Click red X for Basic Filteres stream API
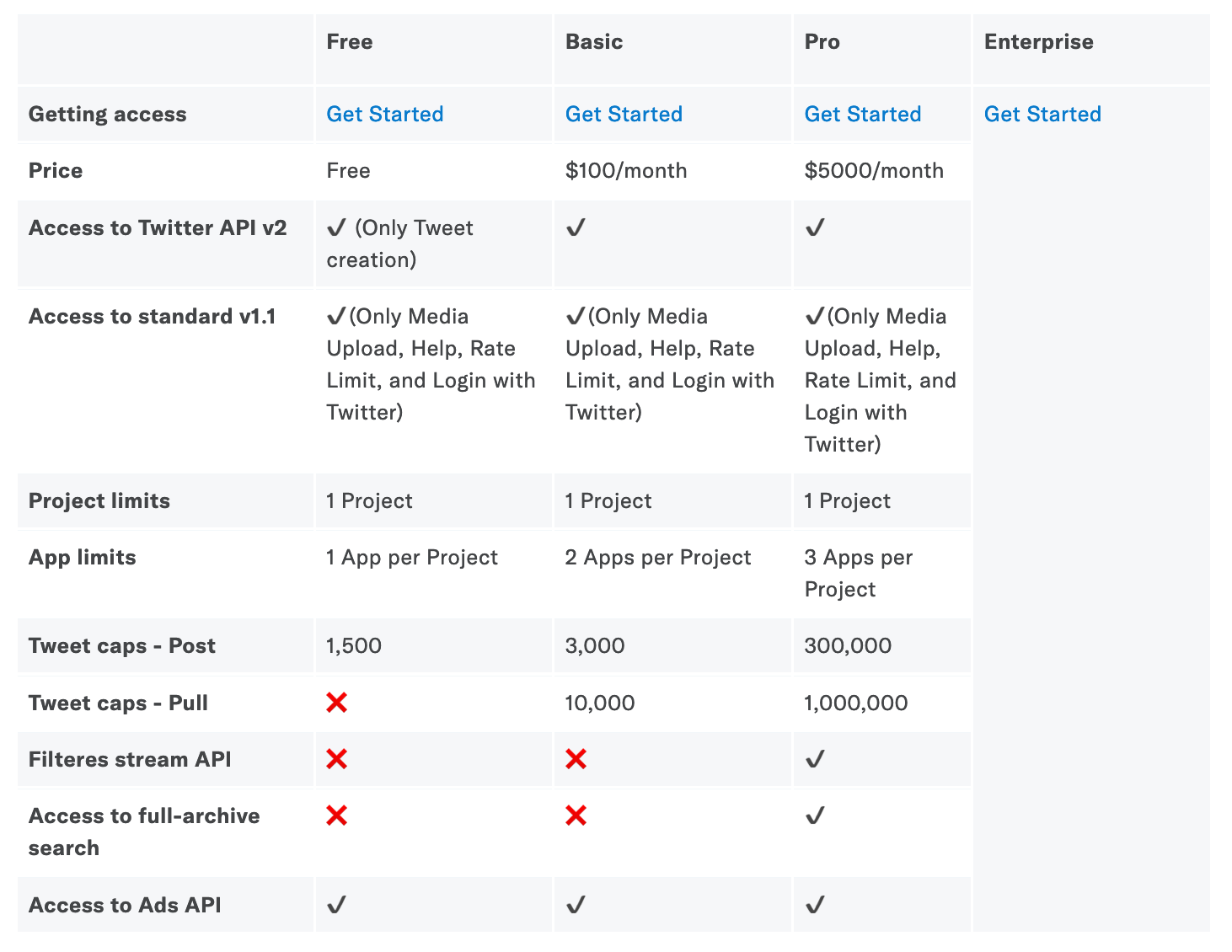1232x952 pixels. point(576,759)
